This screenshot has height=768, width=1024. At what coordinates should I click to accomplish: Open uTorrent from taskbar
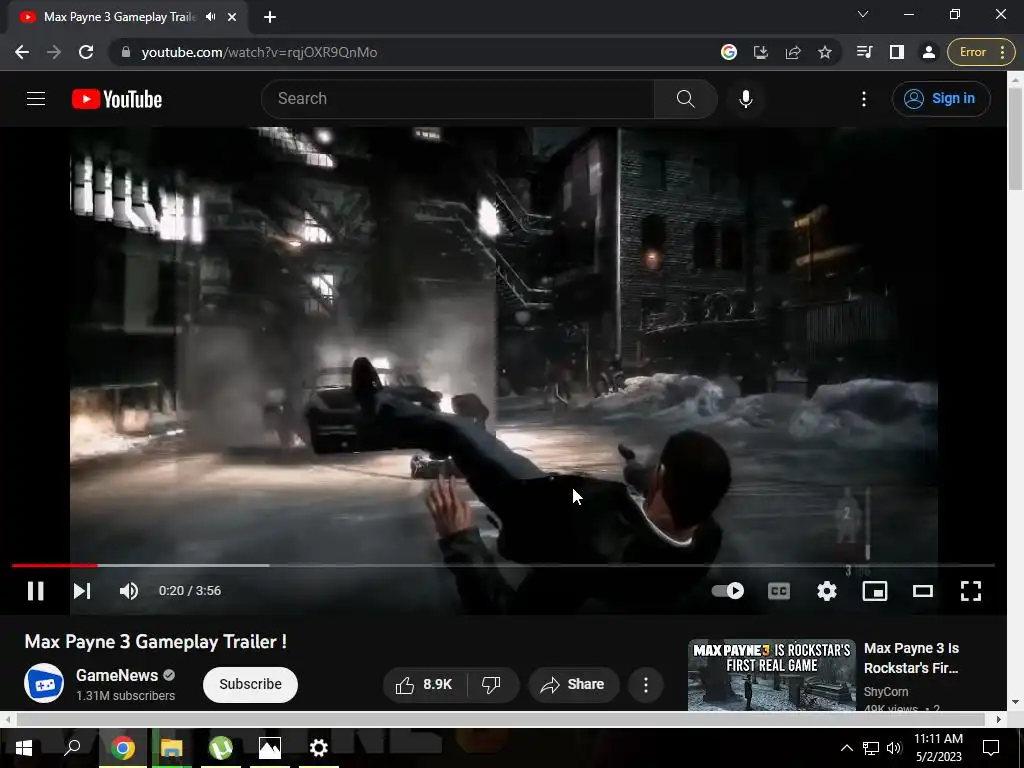(x=221, y=748)
